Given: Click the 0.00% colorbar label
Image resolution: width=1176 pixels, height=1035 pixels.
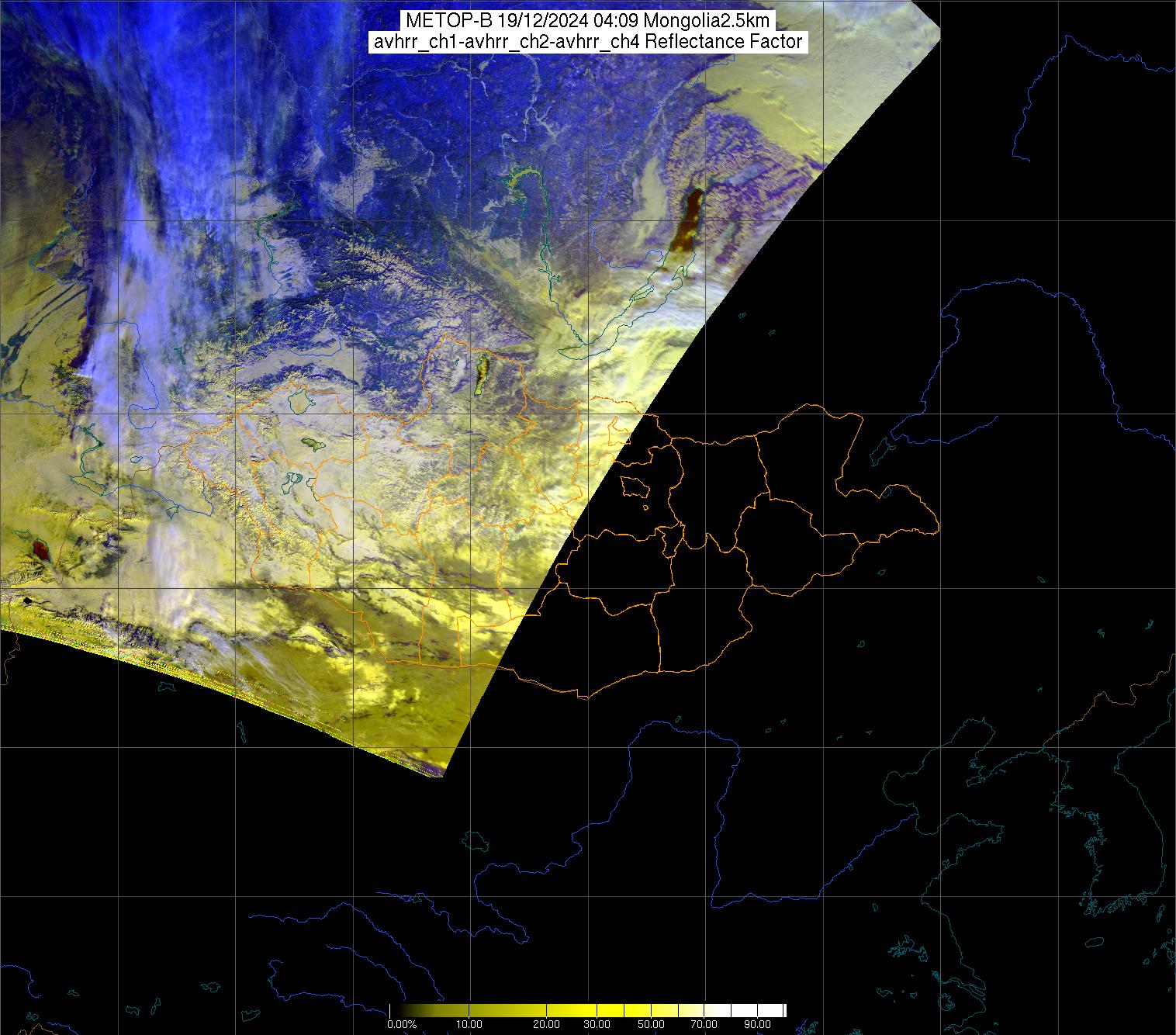Looking at the screenshot, I should (403, 1025).
